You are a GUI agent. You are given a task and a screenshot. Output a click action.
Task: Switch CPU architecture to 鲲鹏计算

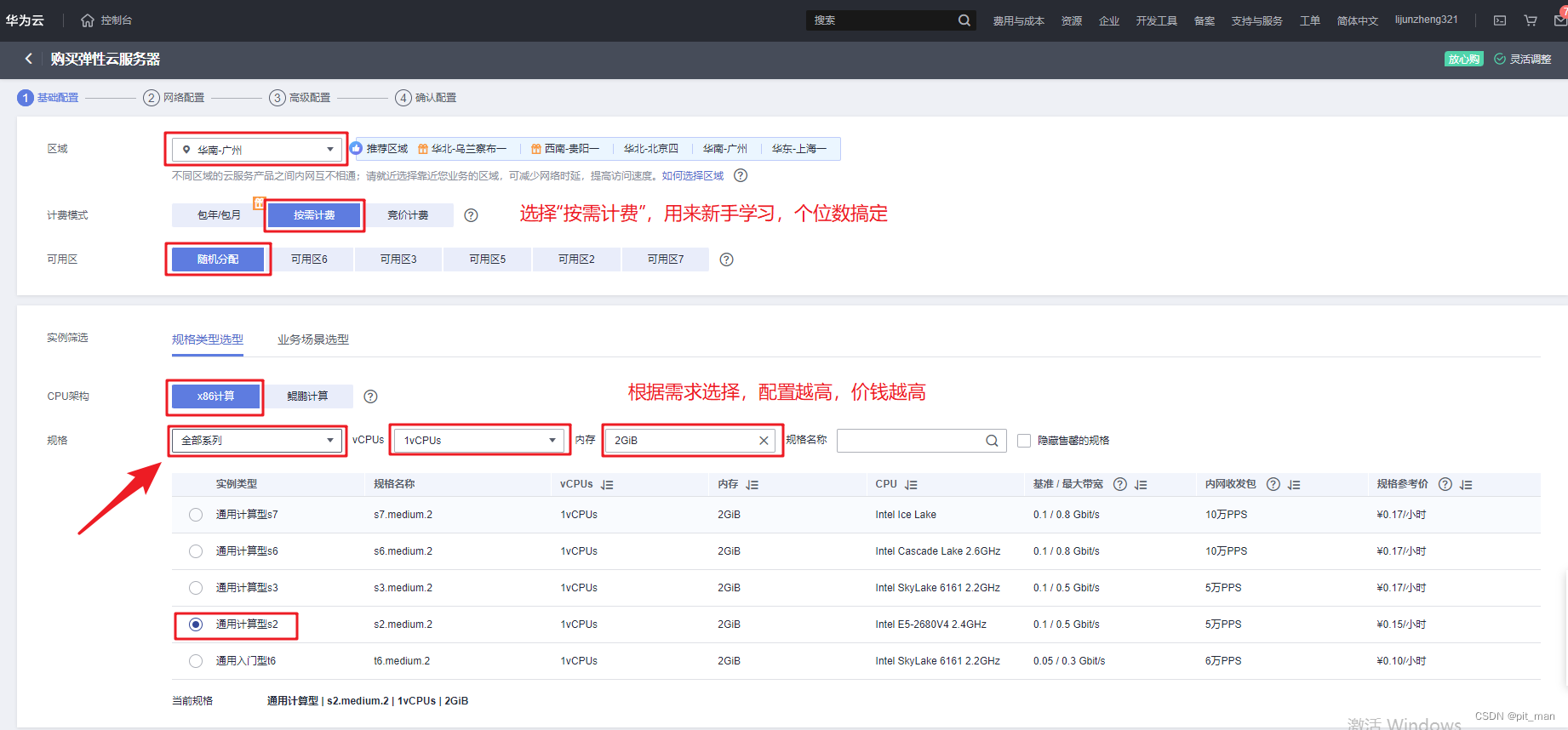(307, 396)
